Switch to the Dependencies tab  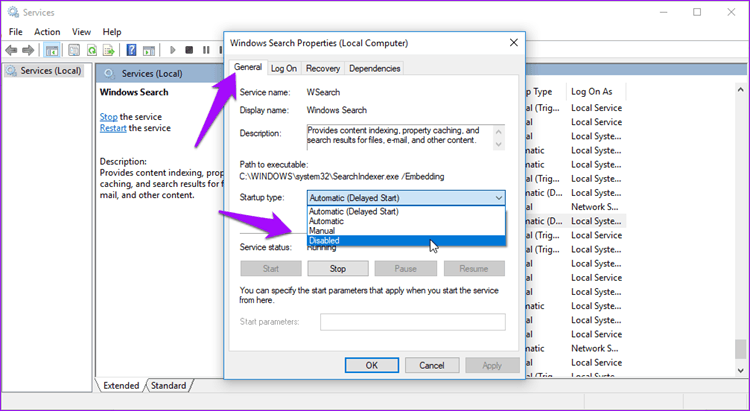375,68
